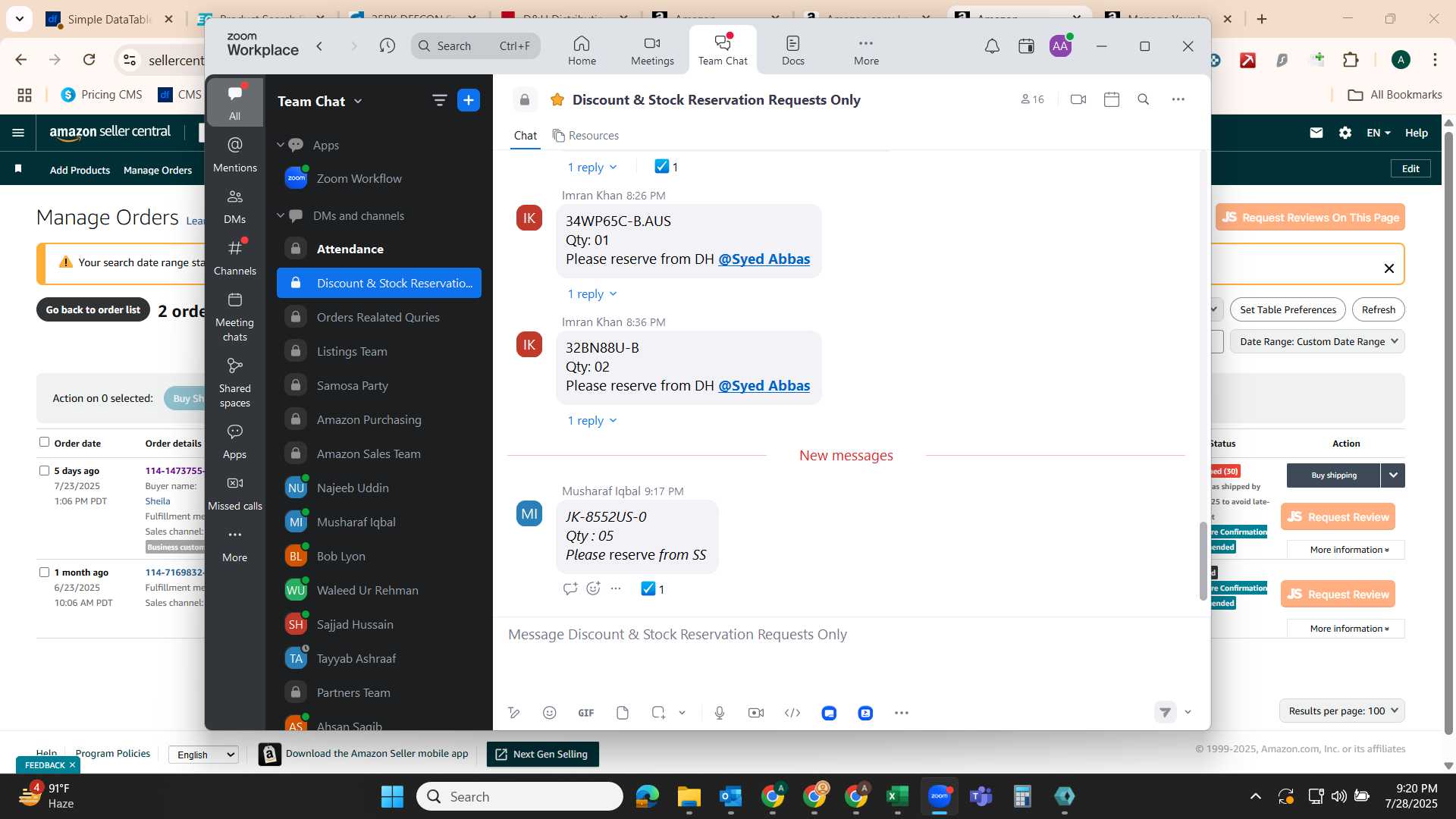This screenshot has height=819, width=1456.
Task: Collapse the Apps section in chat list
Action: tap(281, 145)
